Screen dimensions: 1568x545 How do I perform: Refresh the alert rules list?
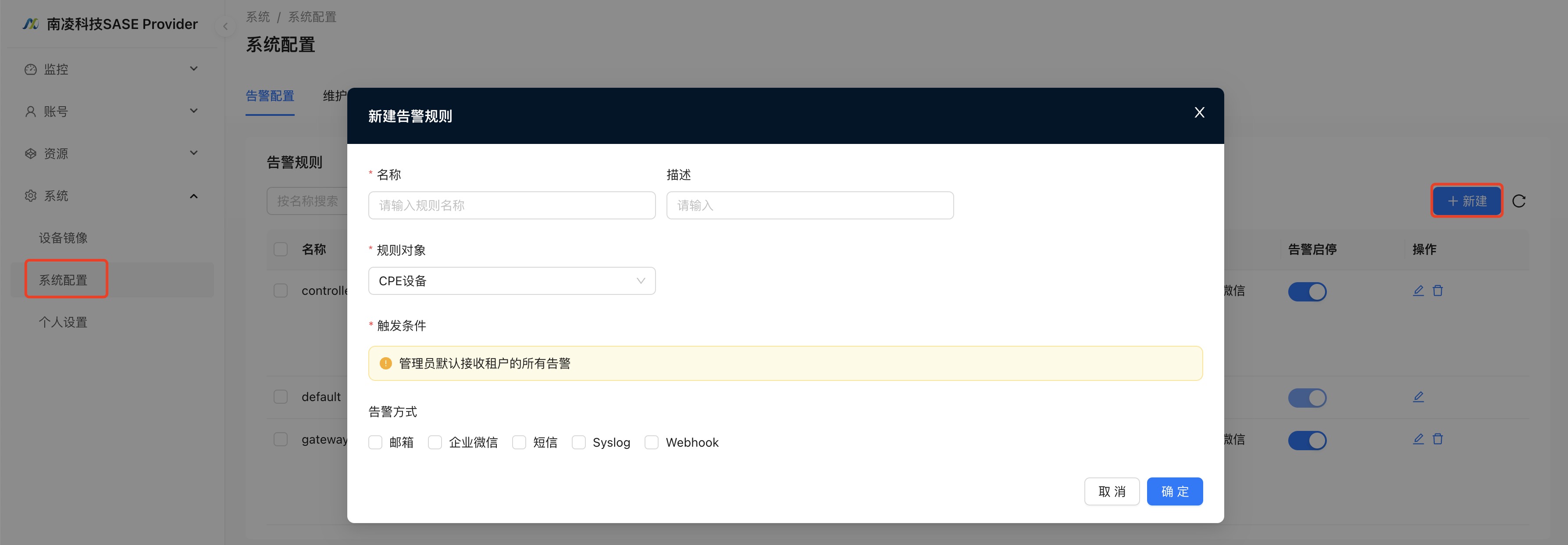coord(1519,201)
